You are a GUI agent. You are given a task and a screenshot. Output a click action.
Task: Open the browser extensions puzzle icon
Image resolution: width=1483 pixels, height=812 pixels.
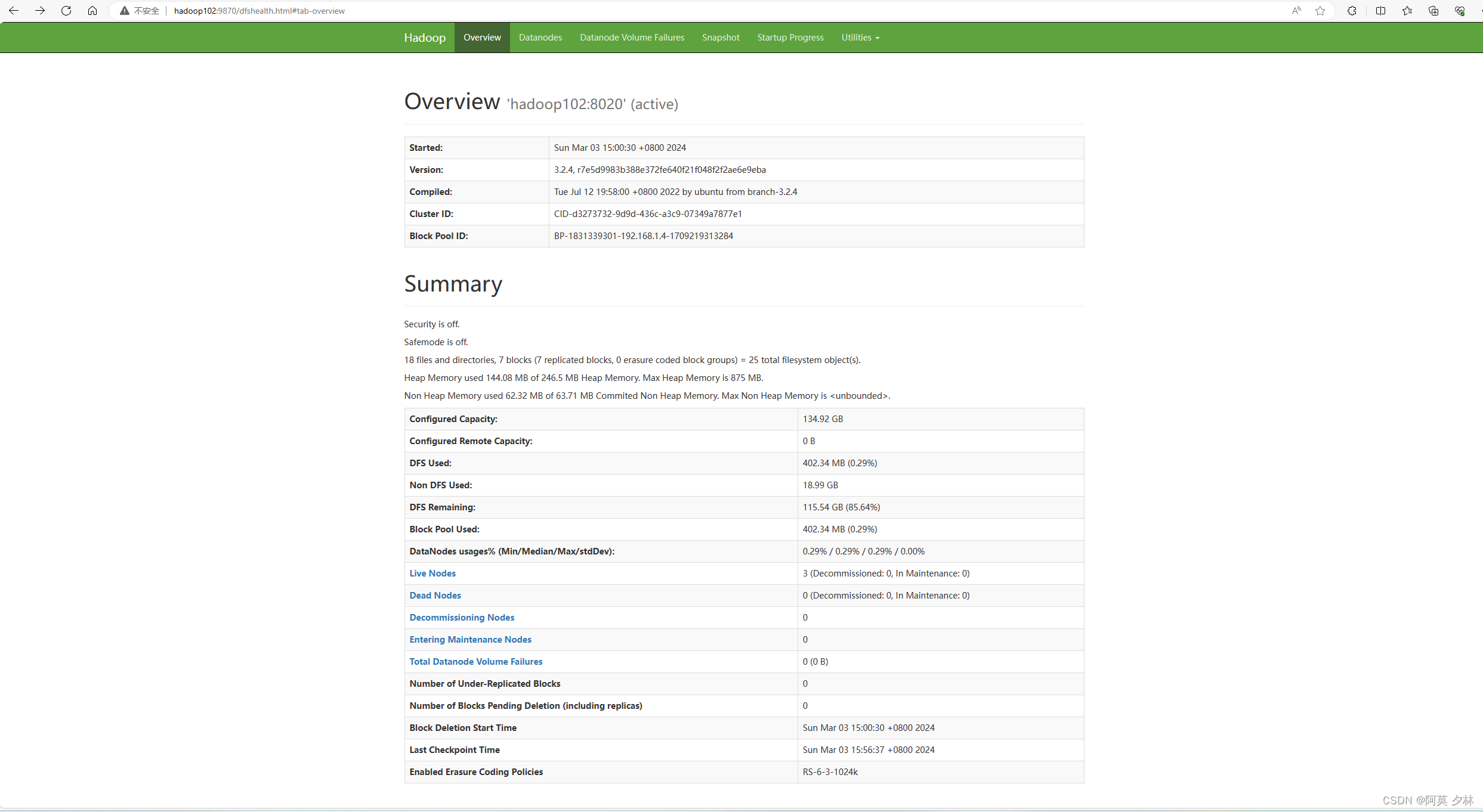tap(1352, 11)
